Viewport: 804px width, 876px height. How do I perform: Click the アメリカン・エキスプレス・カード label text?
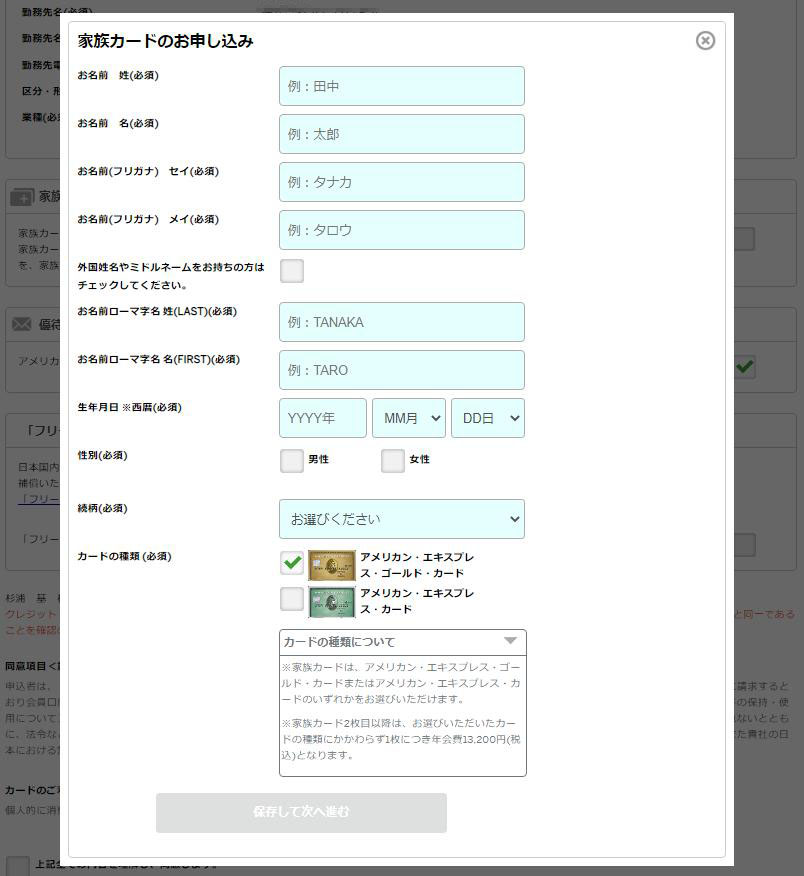[417, 601]
